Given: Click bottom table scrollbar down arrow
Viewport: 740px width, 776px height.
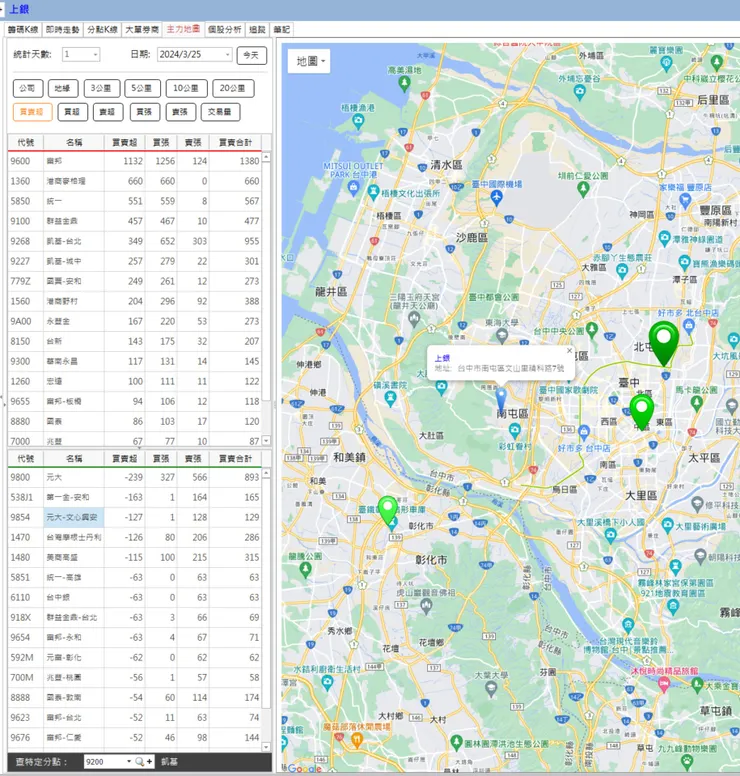Looking at the screenshot, I should 266,747.
